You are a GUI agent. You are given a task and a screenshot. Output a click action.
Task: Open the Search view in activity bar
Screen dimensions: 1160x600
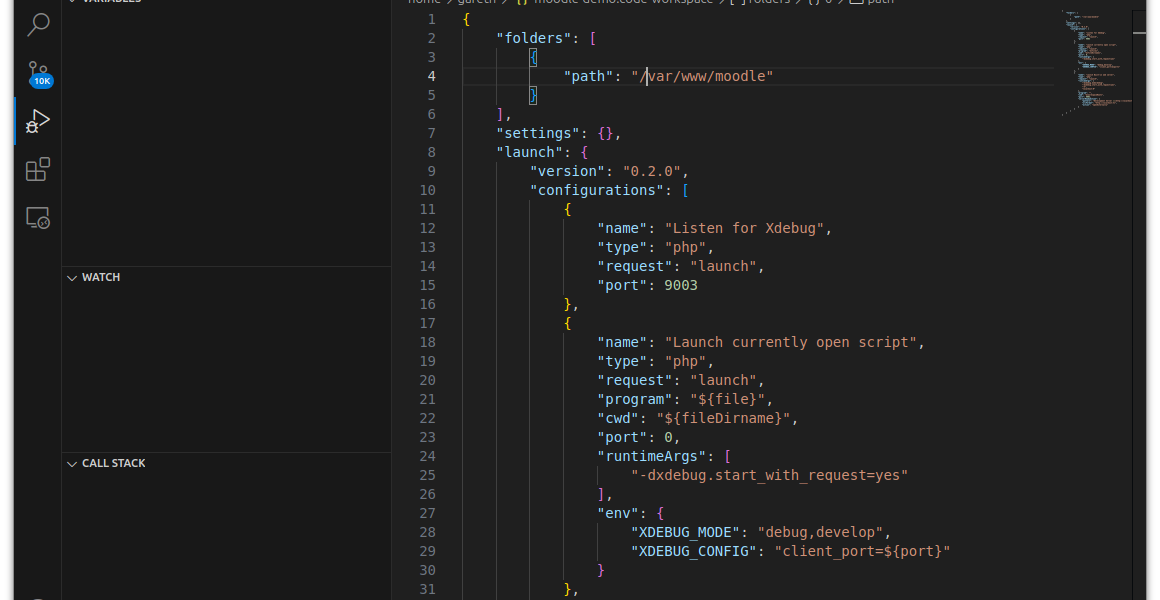pyautogui.click(x=38, y=24)
